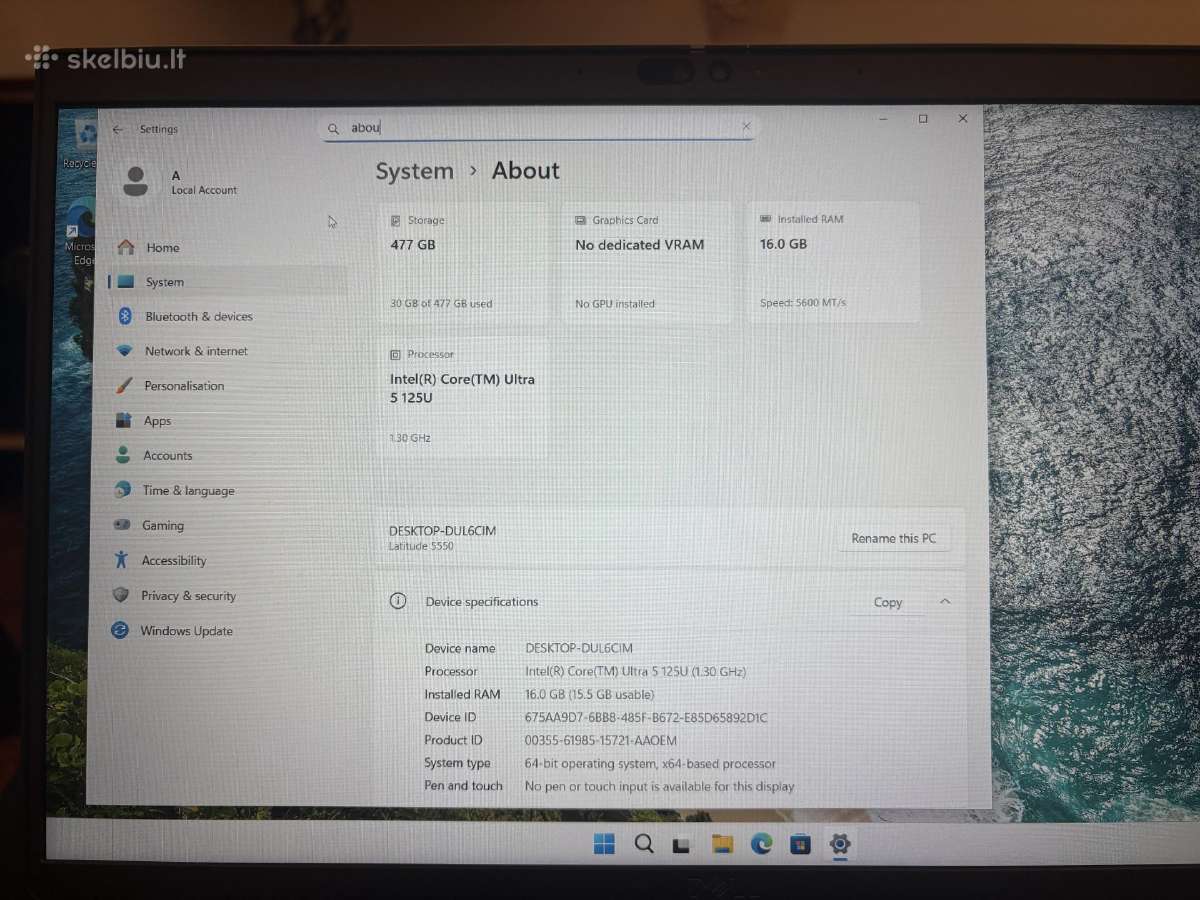The image size is (1200, 900).
Task: Open Privacy & security settings
Action: 188,596
